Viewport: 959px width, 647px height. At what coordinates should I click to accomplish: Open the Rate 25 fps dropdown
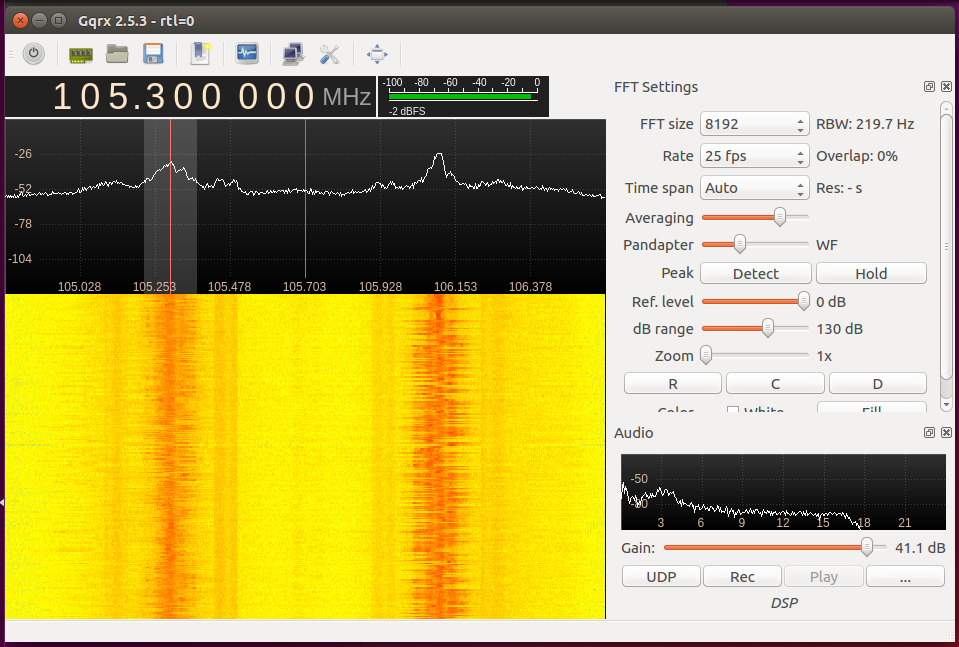[754, 156]
